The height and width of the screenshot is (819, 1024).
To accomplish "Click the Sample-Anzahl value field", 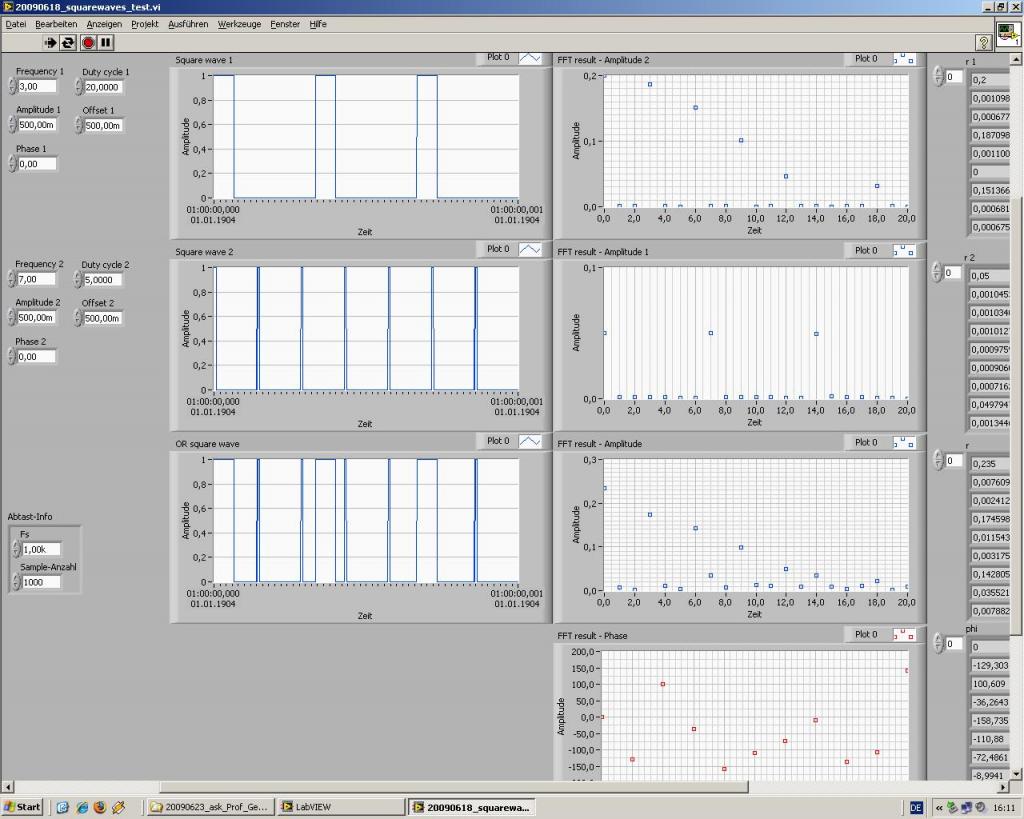I will pyautogui.click(x=41, y=582).
